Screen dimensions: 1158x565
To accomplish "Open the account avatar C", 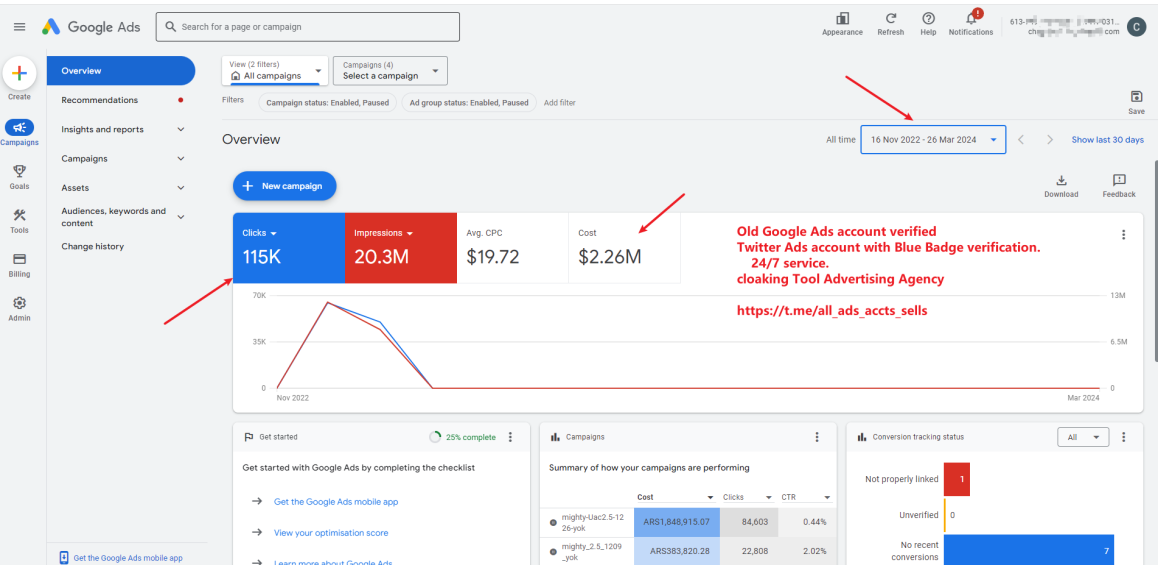I will pos(1135,27).
